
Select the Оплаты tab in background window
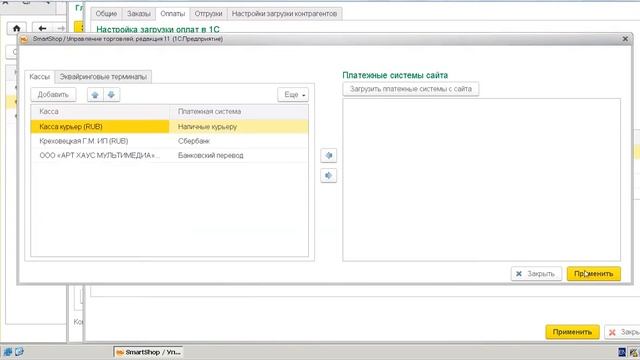[x=172, y=13]
